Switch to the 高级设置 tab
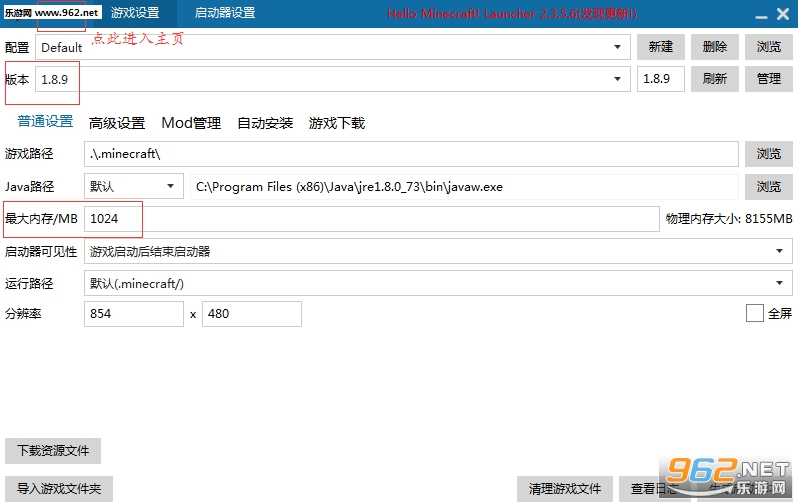The height and width of the screenshot is (504, 798). click(x=117, y=123)
